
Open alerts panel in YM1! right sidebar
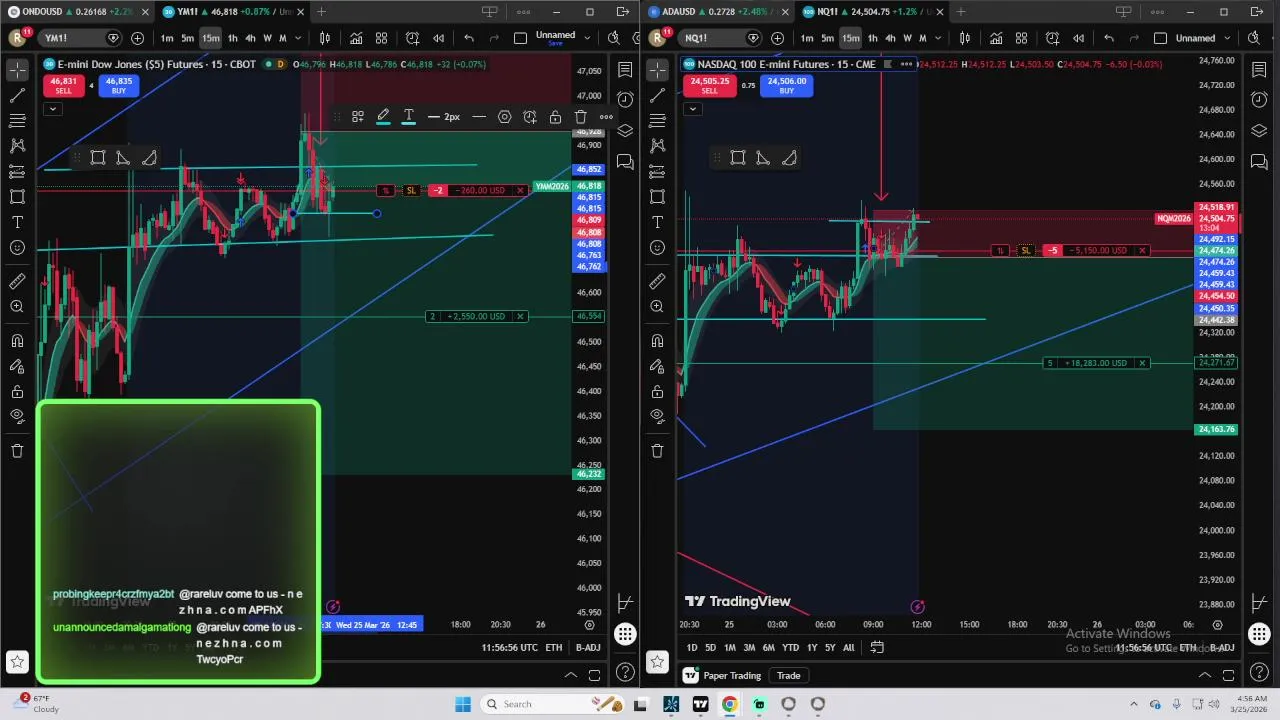[624, 99]
